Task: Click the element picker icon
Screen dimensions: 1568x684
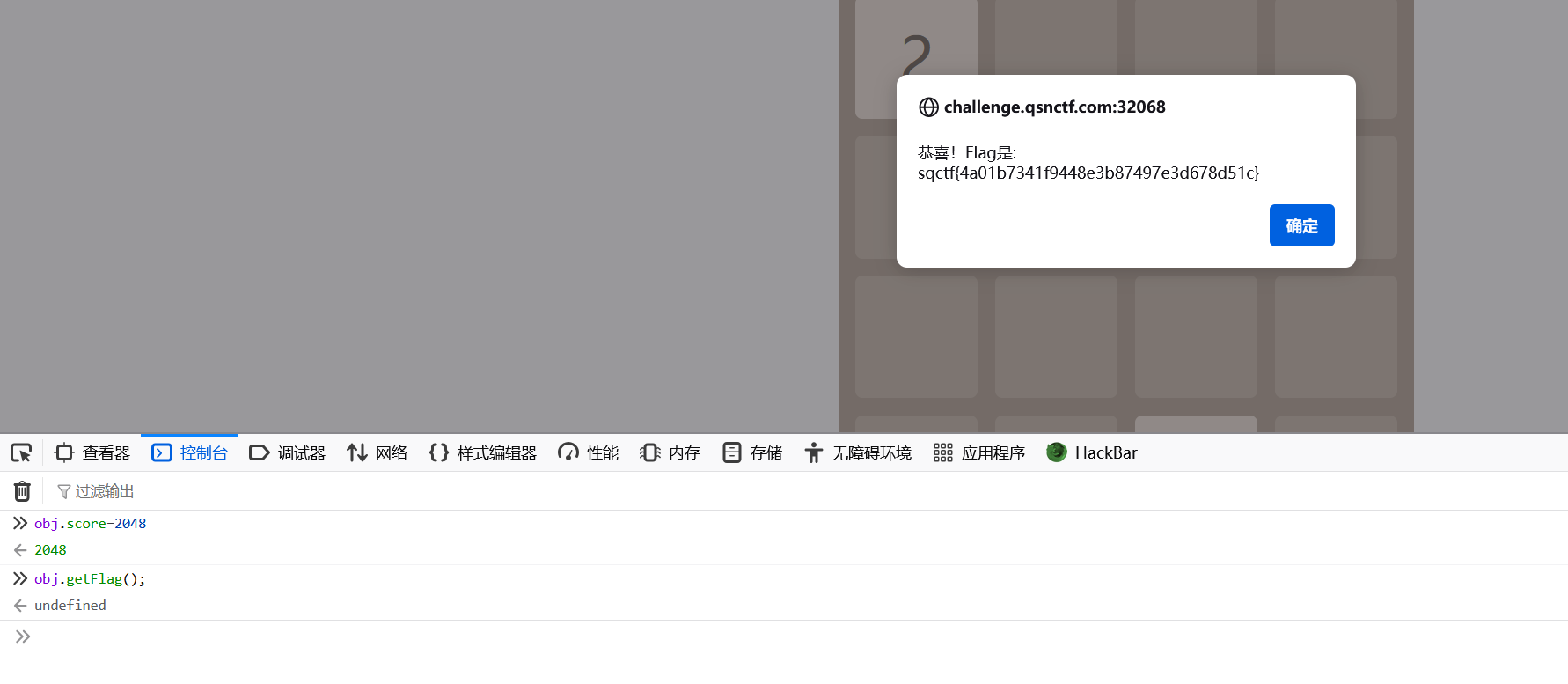Action: click(21, 453)
